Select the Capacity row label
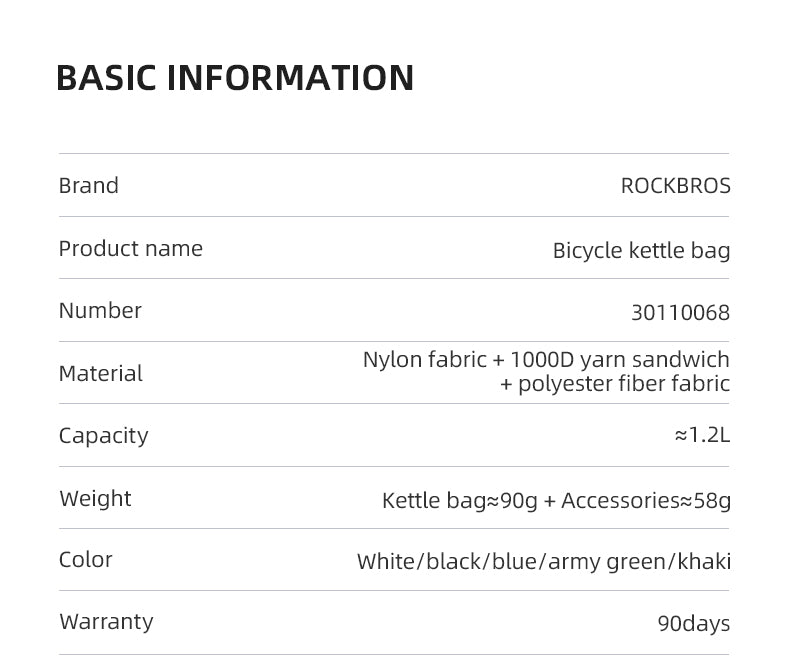The width and height of the screenshot is (790, 670). [103, 436]
